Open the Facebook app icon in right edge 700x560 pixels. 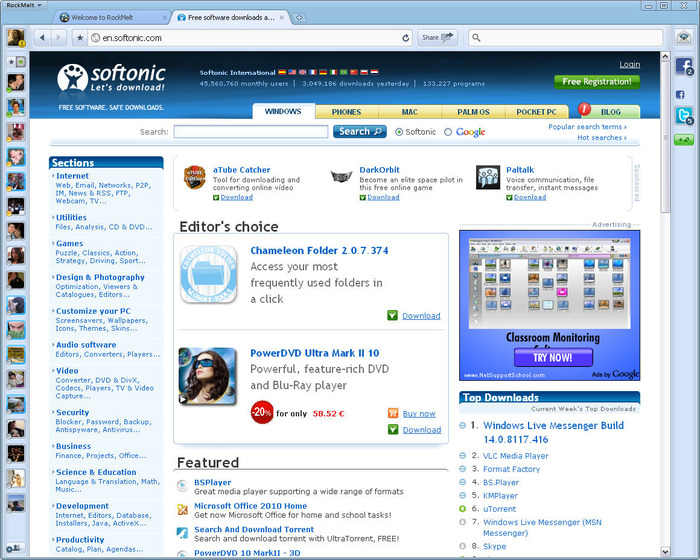point(684,67)
